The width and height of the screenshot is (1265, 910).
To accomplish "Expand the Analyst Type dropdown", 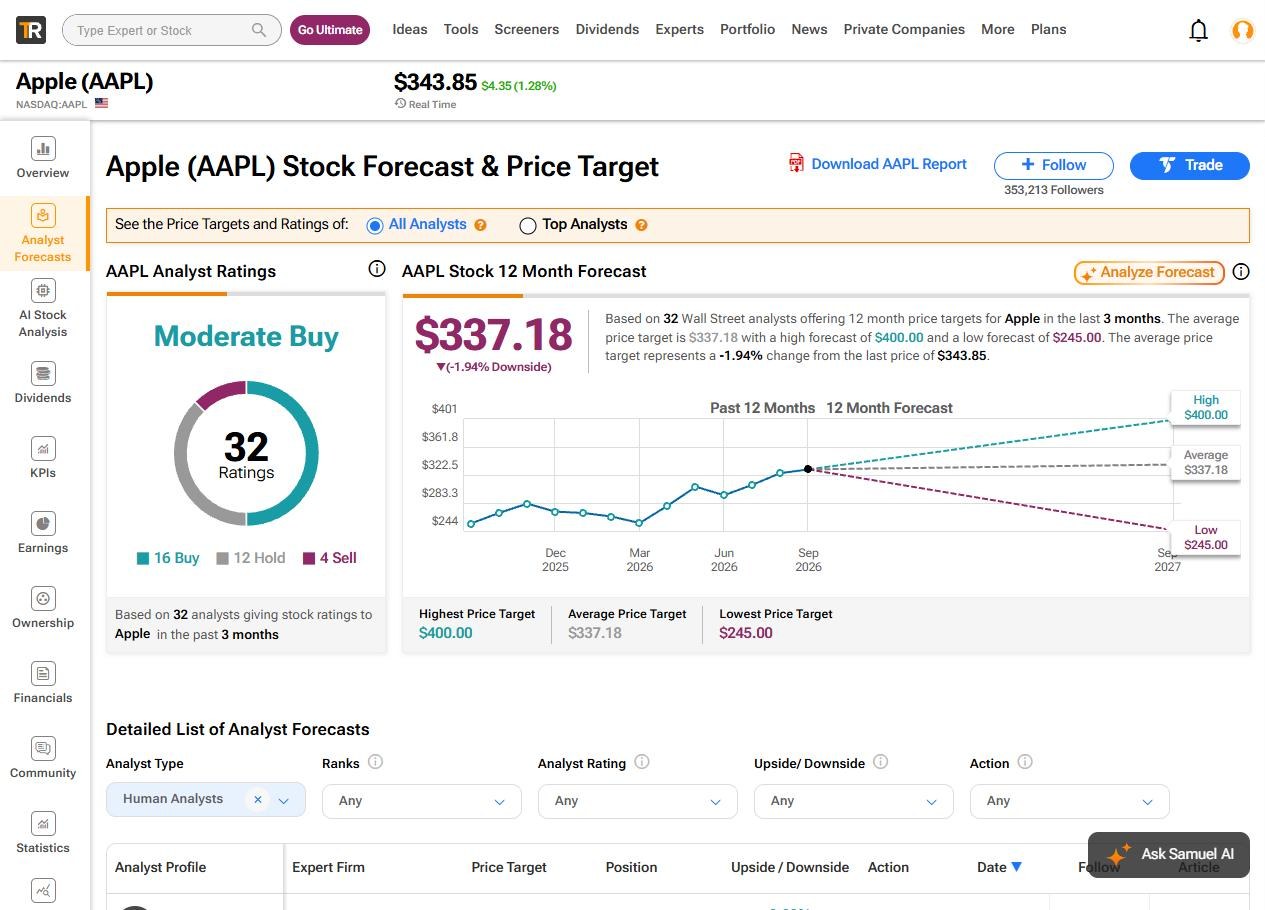I will click(x=284, y=801).
